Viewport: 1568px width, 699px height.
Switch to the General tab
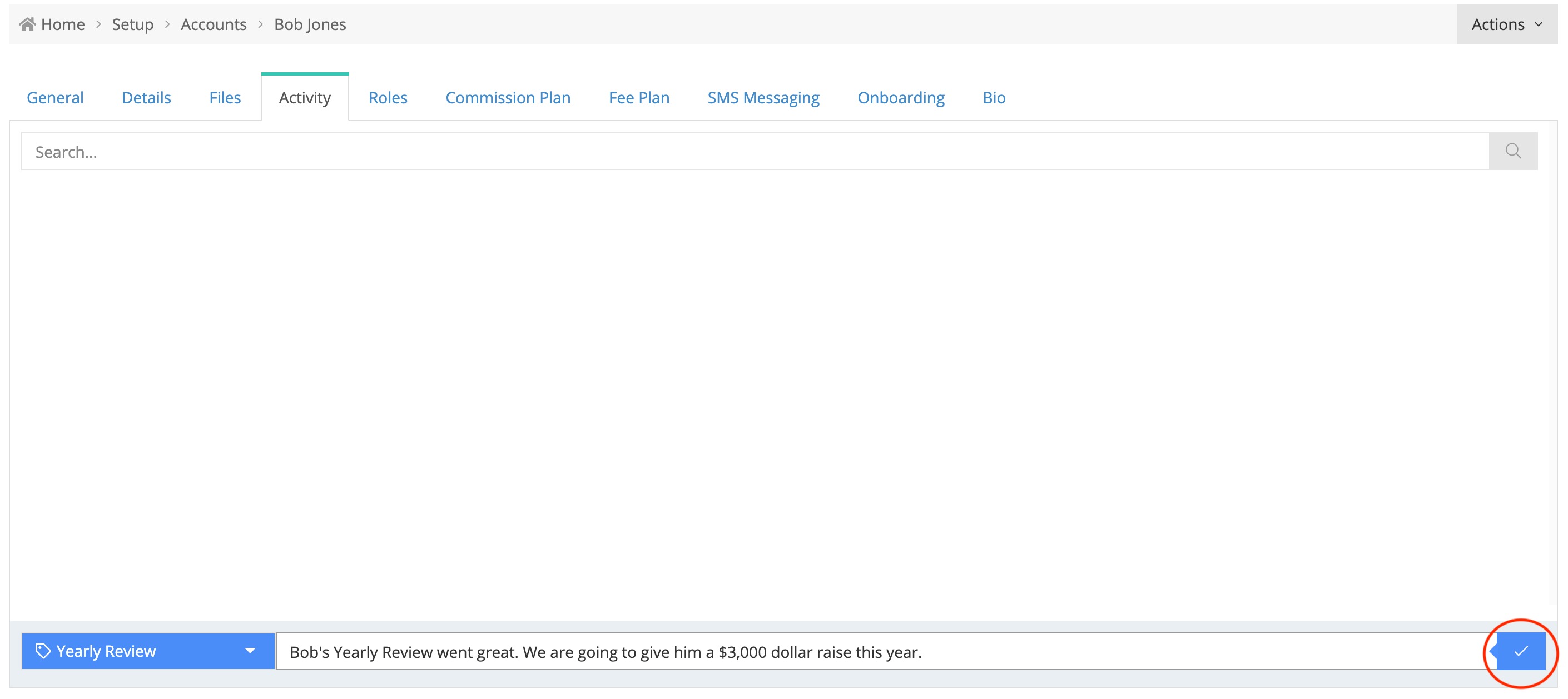pos(55,97)
